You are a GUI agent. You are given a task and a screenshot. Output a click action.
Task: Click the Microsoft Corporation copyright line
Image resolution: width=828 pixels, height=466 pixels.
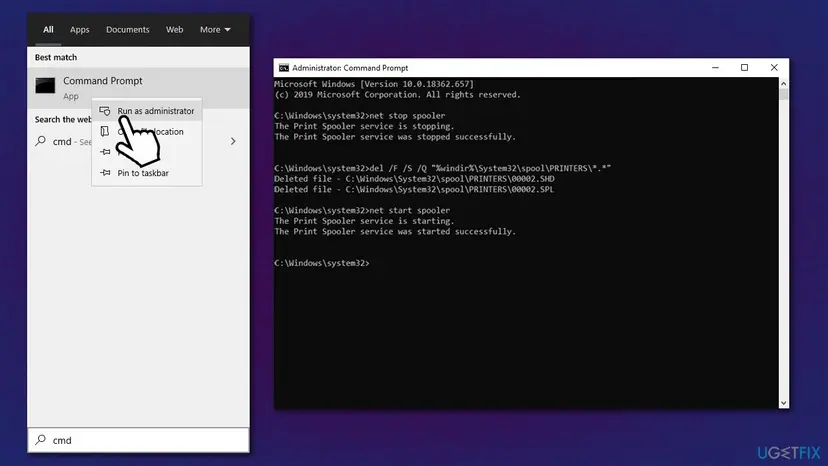pos(397,95)
